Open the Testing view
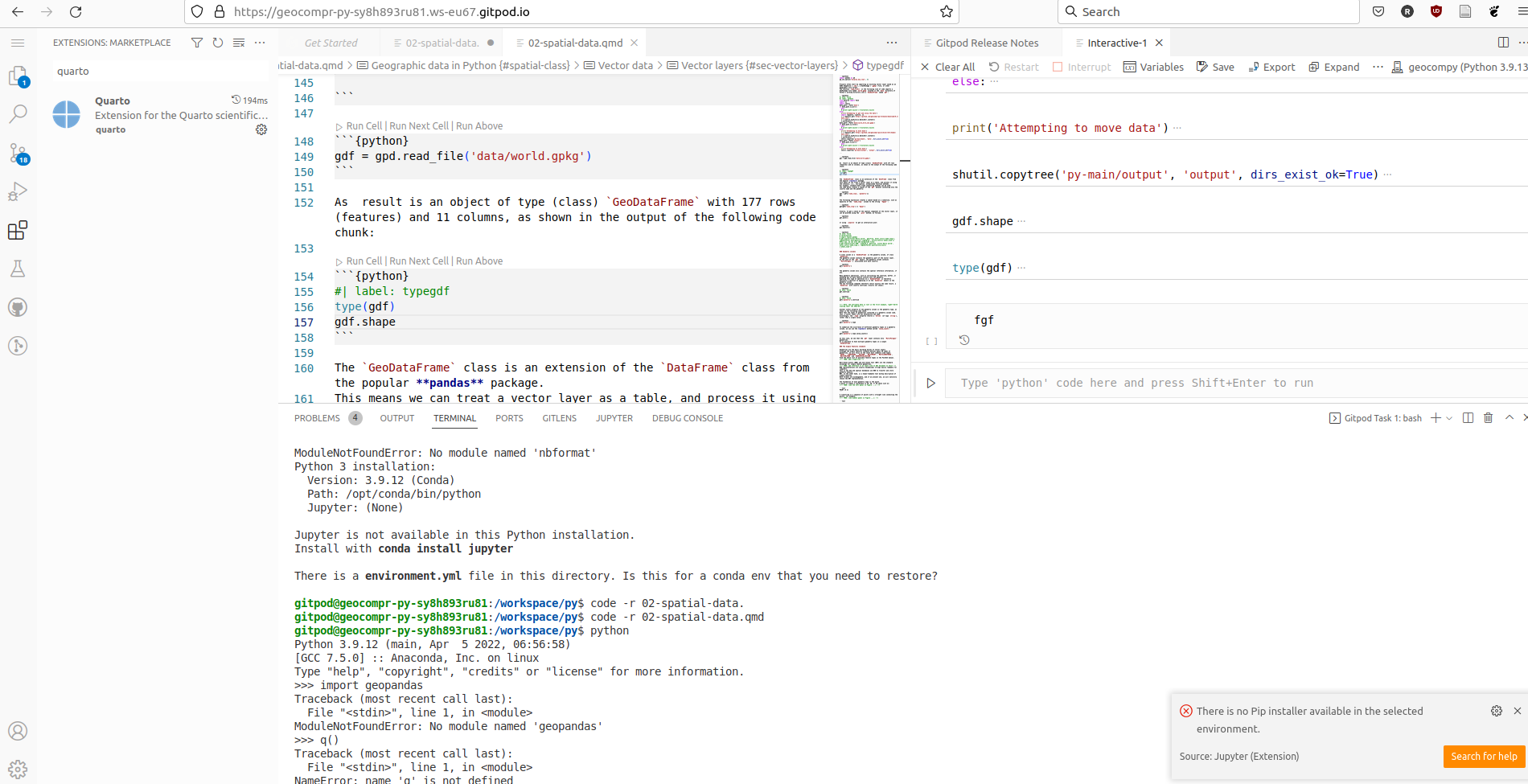Viewport: 1528px width, 784px height. point(18,268)
